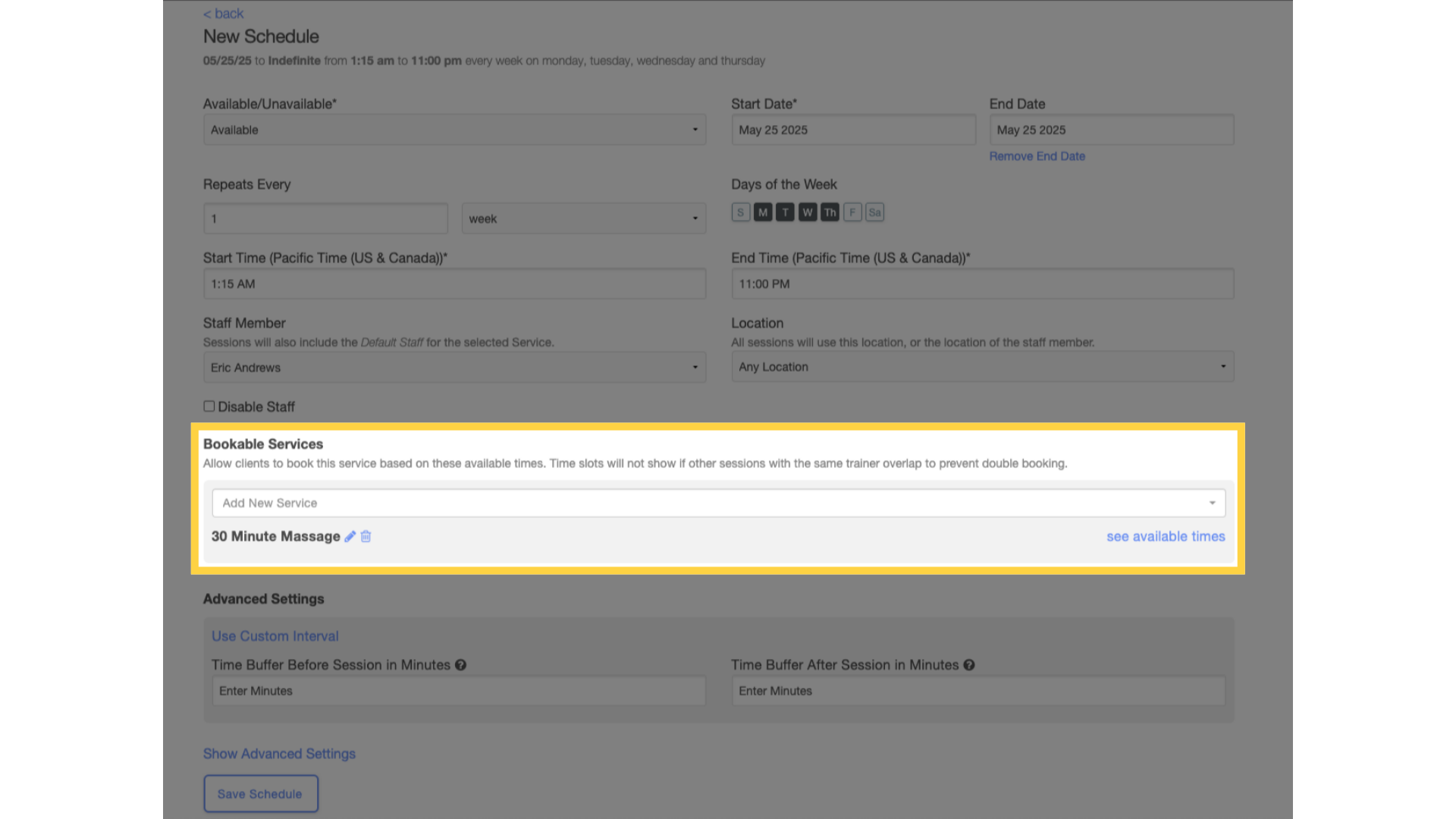This screenshot has height=819, width=1456.
Task: Open help for Time Buffer Before Session
Action: [460, 665]
